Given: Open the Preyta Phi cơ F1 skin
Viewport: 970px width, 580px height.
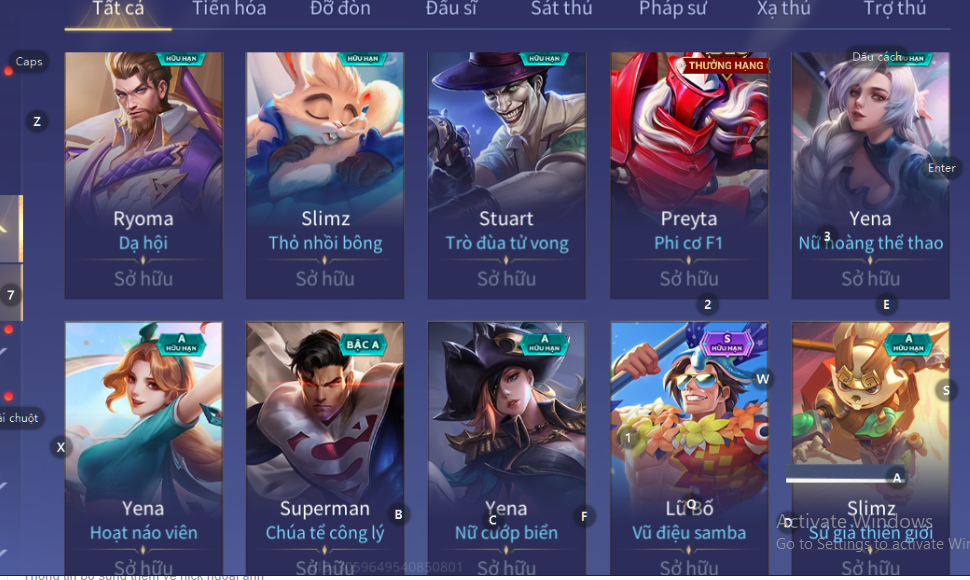Looking at the screenshot, I should click(689, 176).
